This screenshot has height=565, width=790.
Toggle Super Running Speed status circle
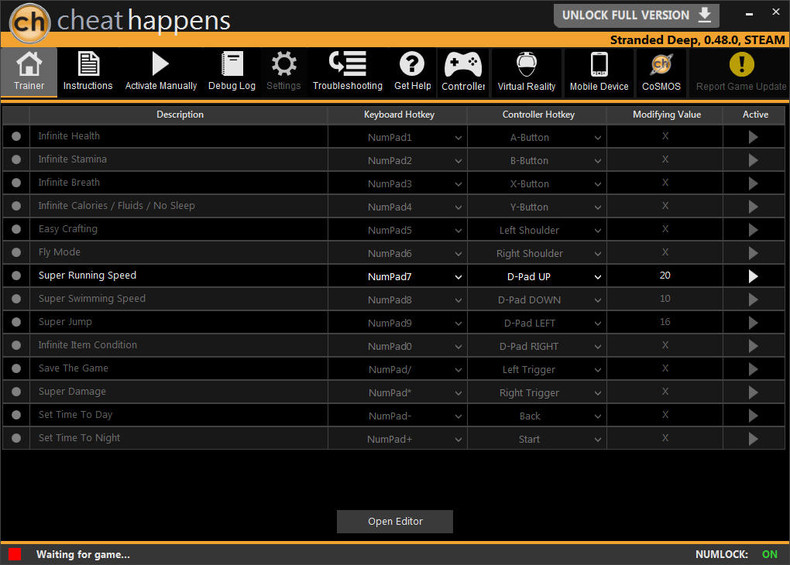point(16,275)
